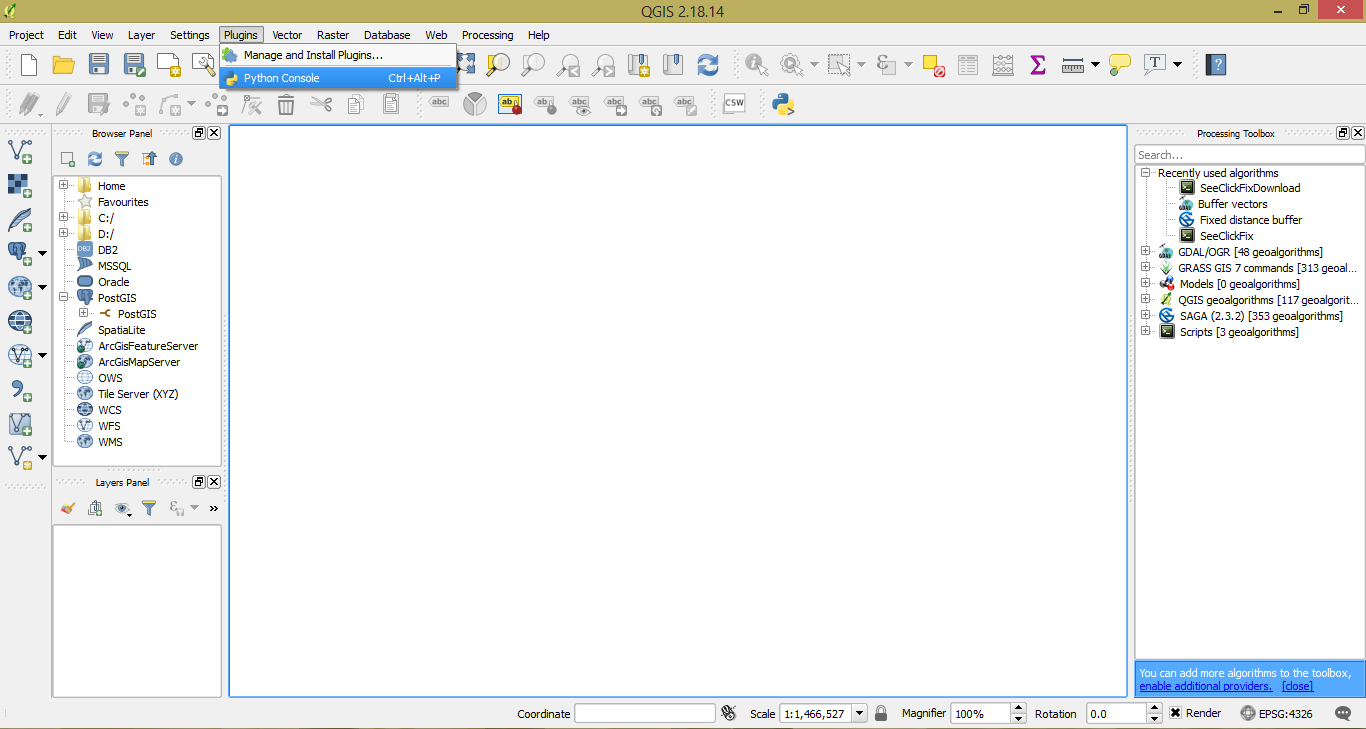Expand the GDAL/OGR algorithms group
The image size is (1366, 729).
point(1145,252)
